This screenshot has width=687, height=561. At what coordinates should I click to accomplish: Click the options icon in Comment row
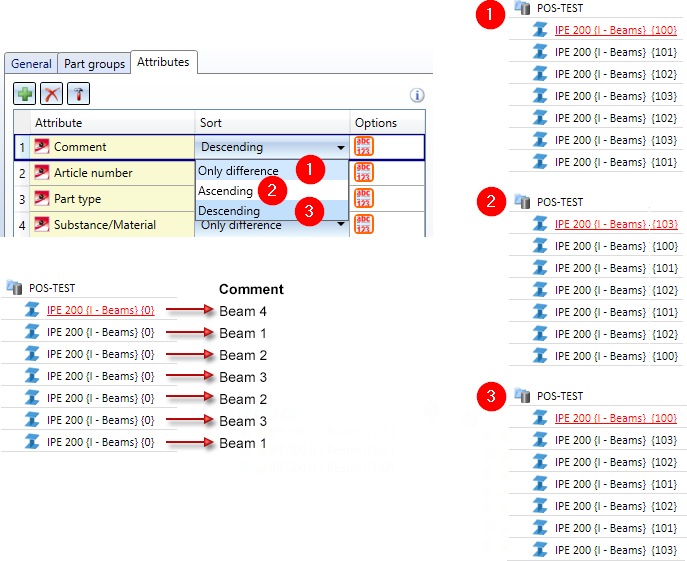tap(364, 146)
